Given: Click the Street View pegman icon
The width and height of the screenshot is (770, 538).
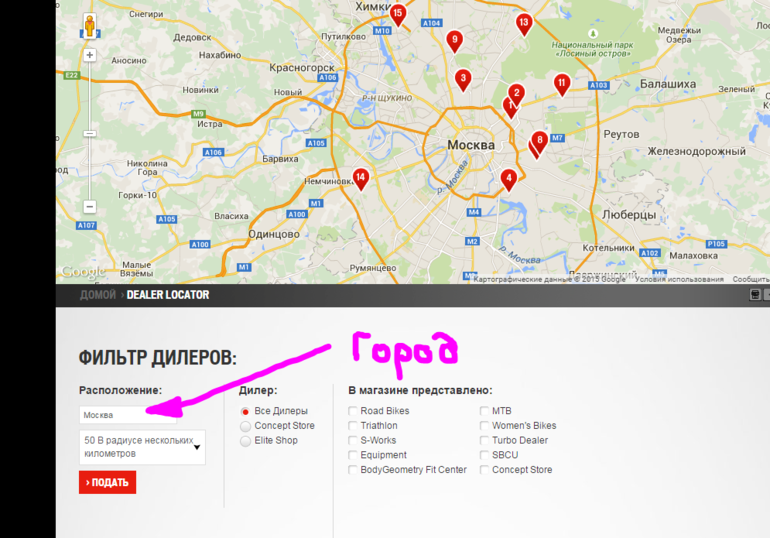Looking at the screenshot, I should 89,26.
